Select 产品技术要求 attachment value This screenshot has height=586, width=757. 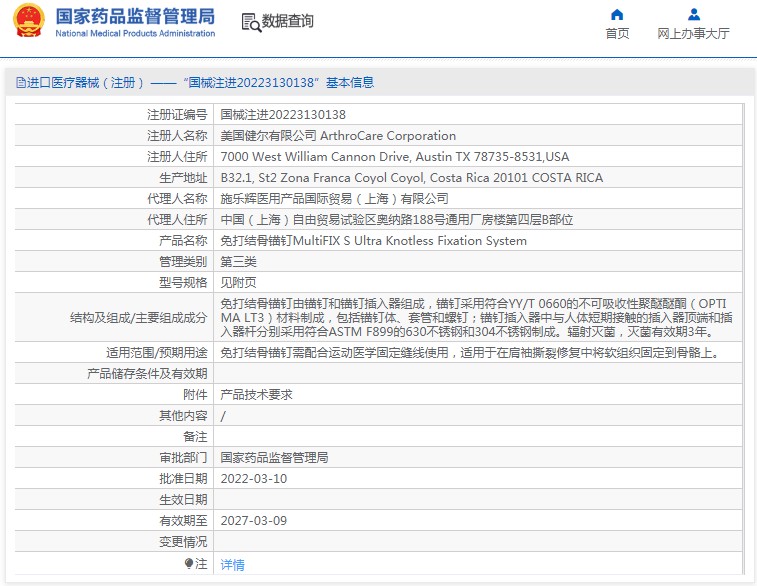coord(256,395)
